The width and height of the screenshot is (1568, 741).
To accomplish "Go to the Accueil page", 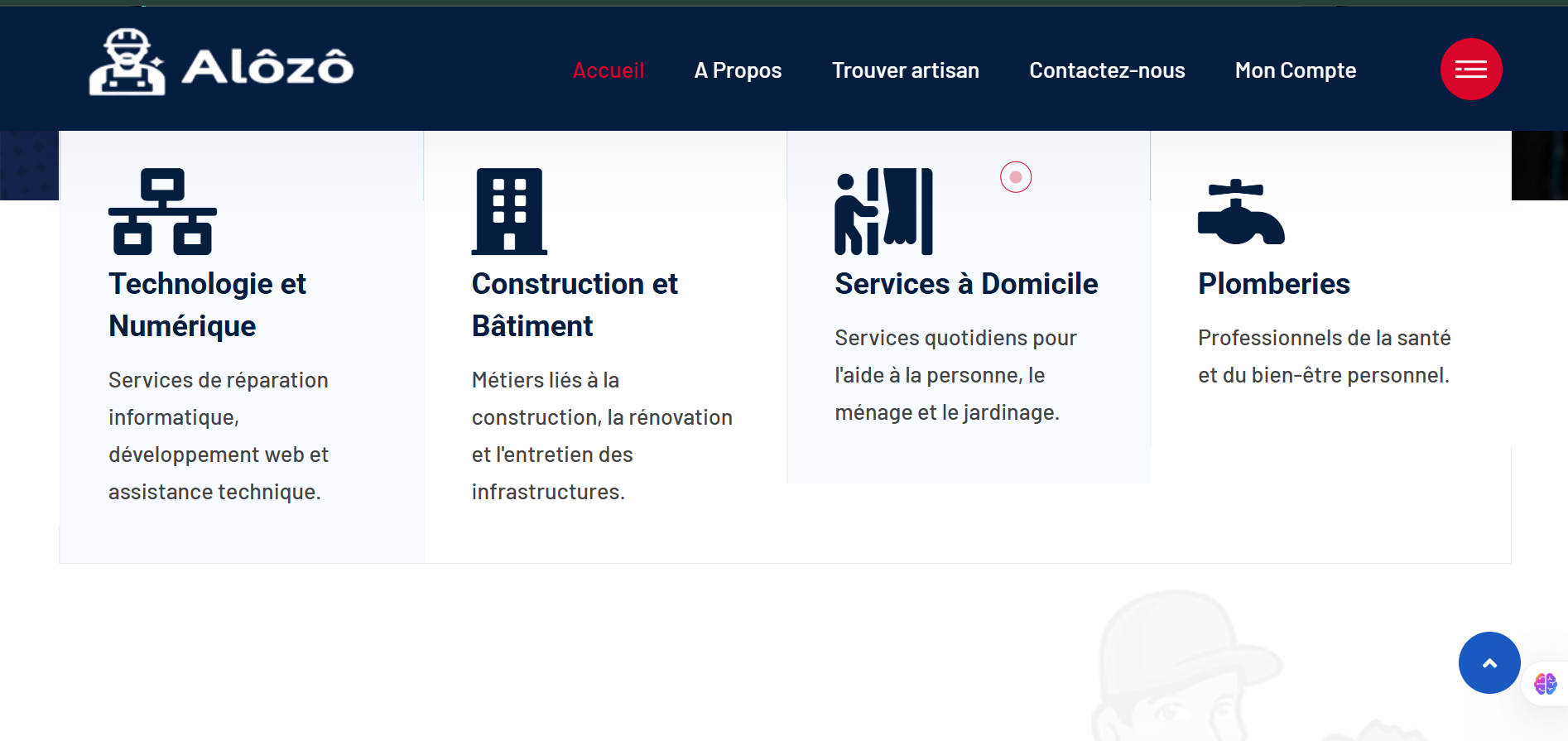I will coord(608,70).
